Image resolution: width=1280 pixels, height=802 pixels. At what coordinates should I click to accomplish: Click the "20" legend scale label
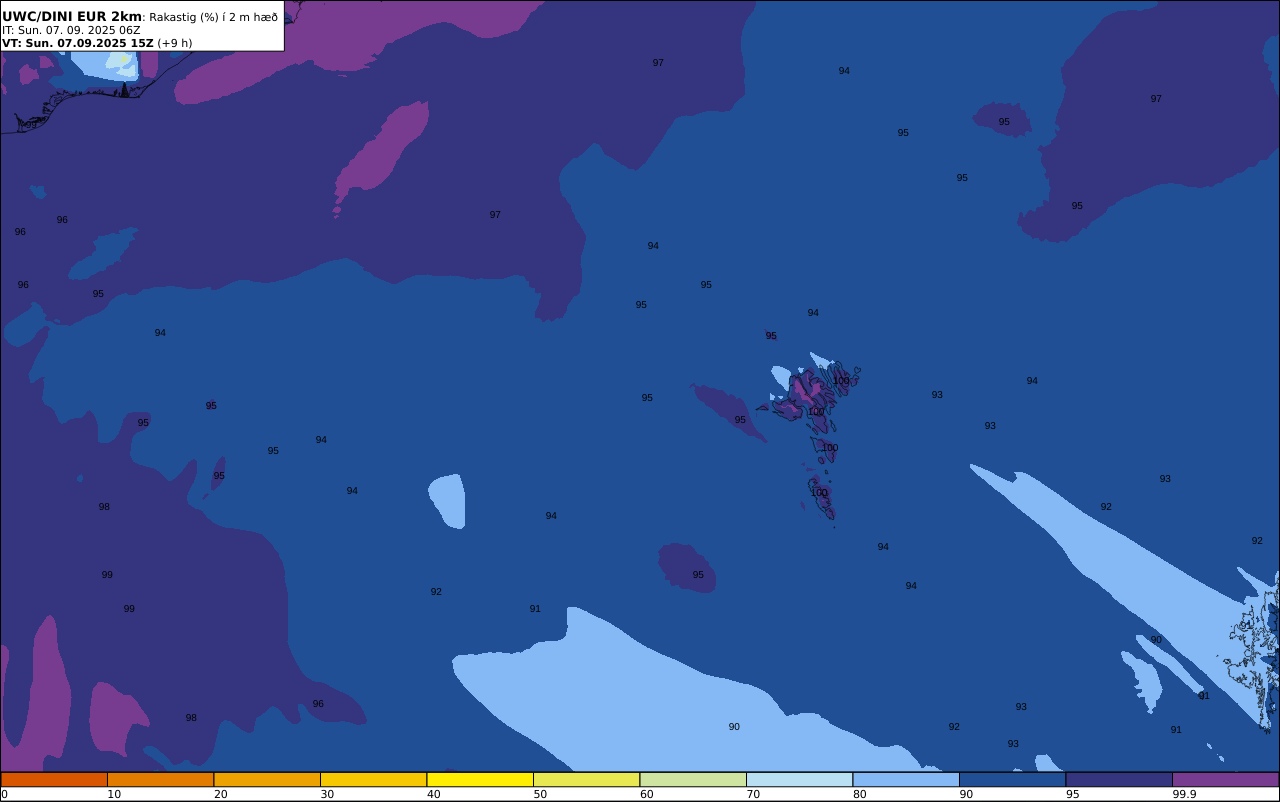(x=220, y=794)
